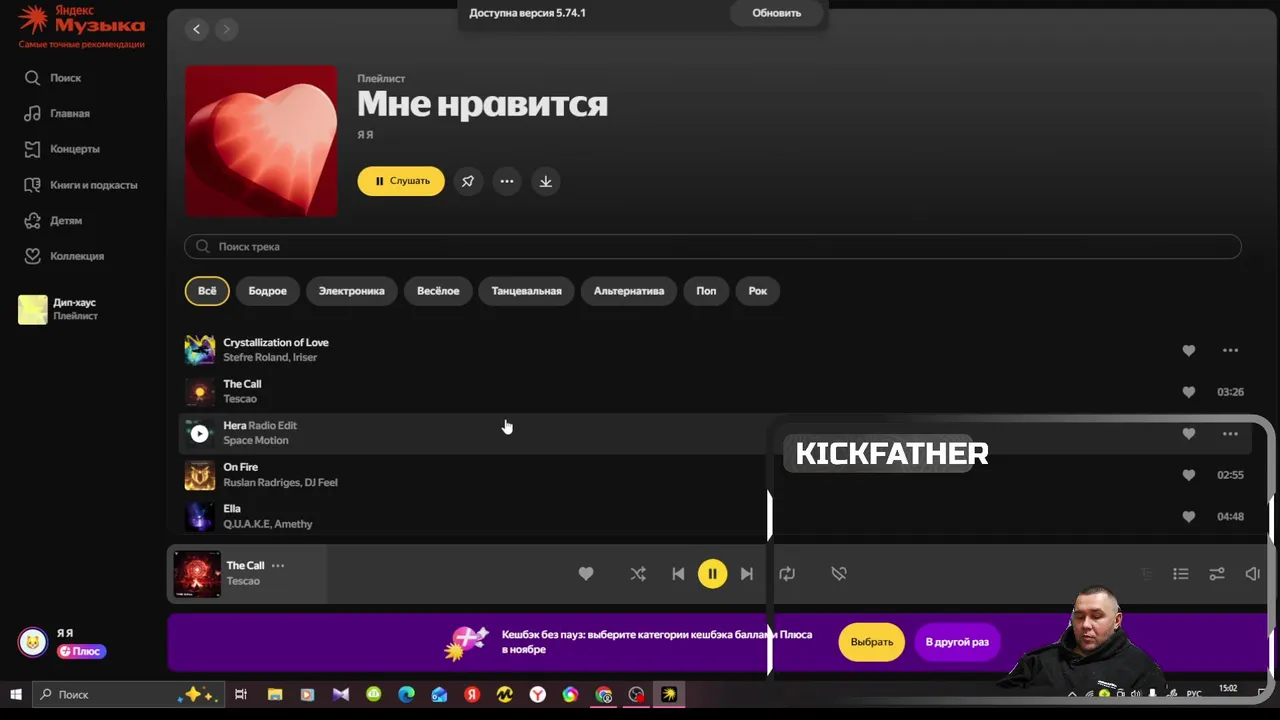Select the Весёлое filter chip
This screenshot has height=720, width=1280.
(438, 291)
